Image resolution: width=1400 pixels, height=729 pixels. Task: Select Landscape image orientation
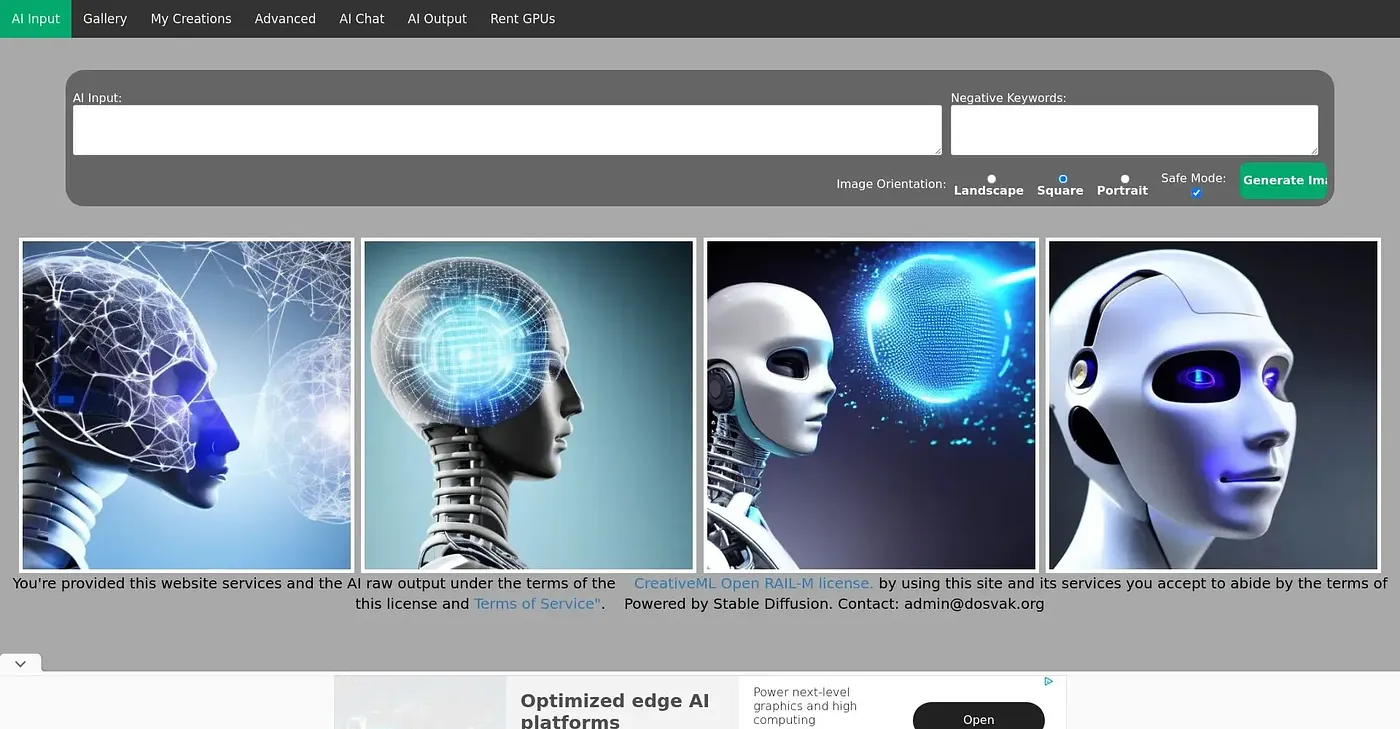[991, 179]
